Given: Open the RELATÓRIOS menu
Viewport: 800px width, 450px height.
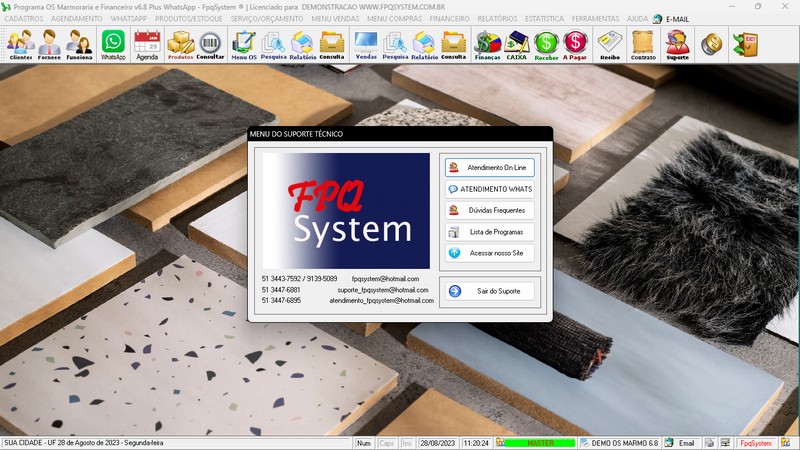Looking at the screenshot, I should click(497, 19).
